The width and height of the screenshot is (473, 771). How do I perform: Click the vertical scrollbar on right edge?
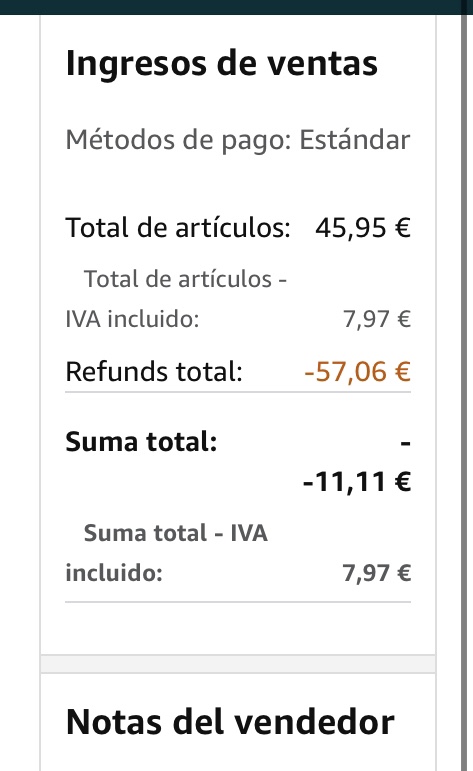click(464, 386)
